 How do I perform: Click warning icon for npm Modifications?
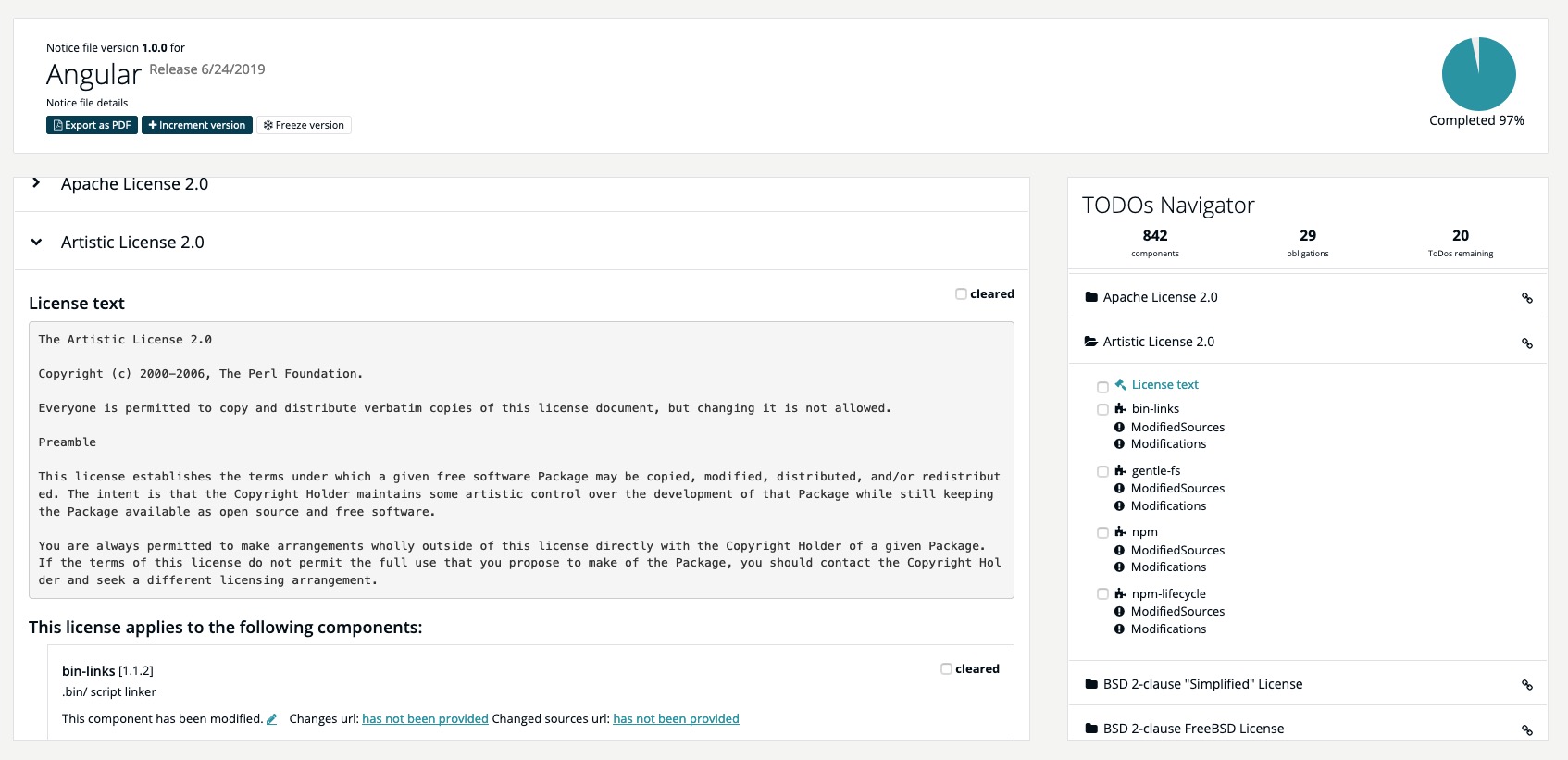[x=1119, y=567]
